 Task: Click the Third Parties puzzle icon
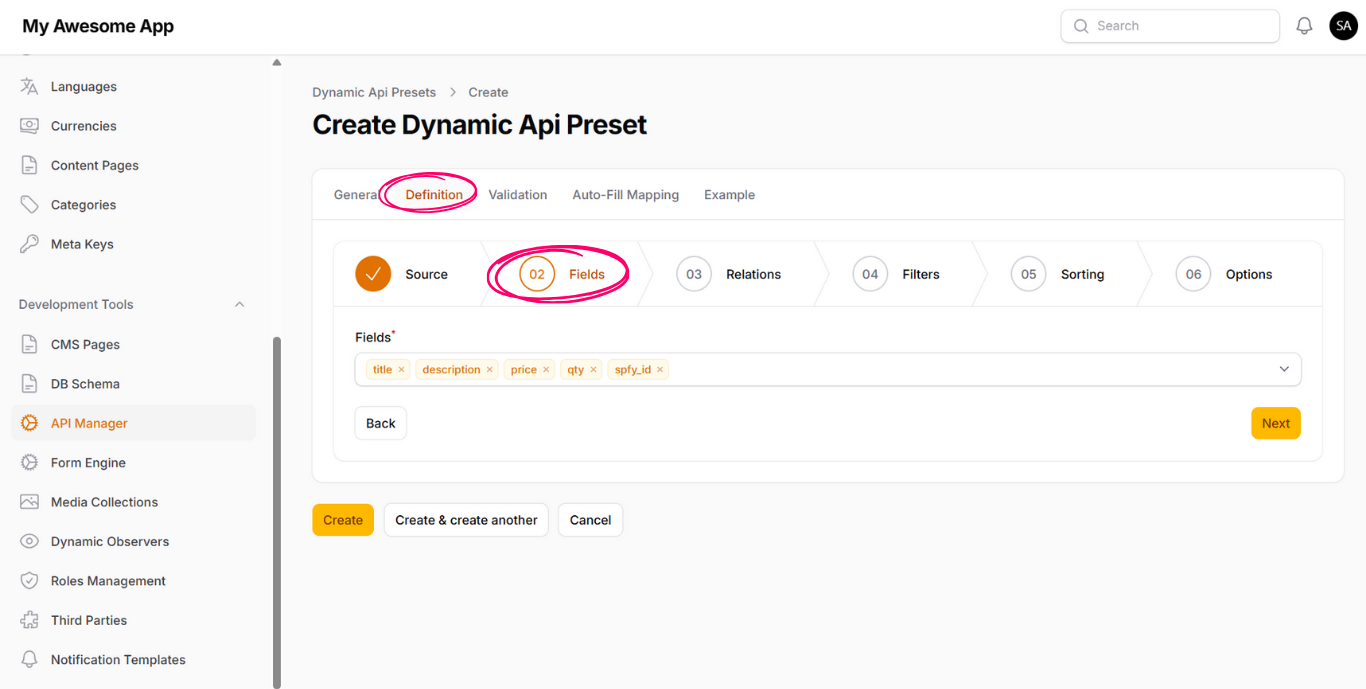[29, 620]
